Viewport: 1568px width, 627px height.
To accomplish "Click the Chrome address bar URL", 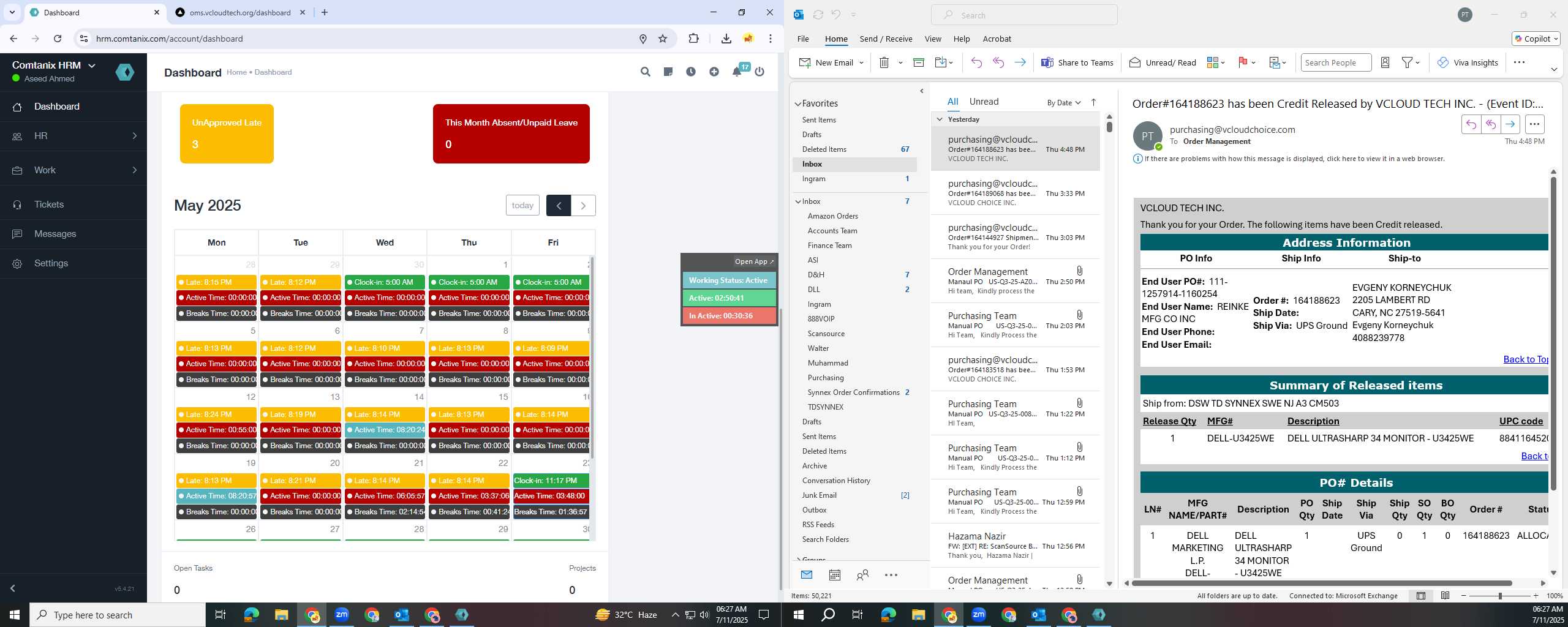I will 170,39.
